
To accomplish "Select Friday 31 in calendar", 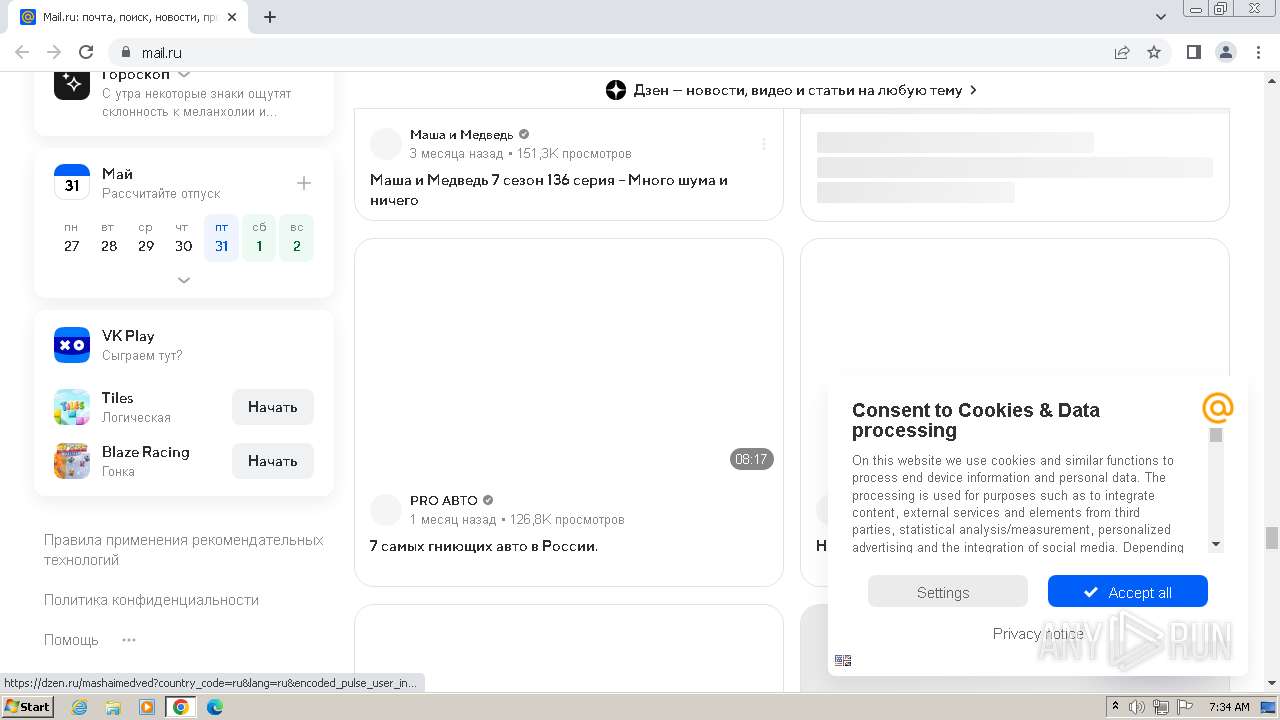I will [x=221, y=237].
